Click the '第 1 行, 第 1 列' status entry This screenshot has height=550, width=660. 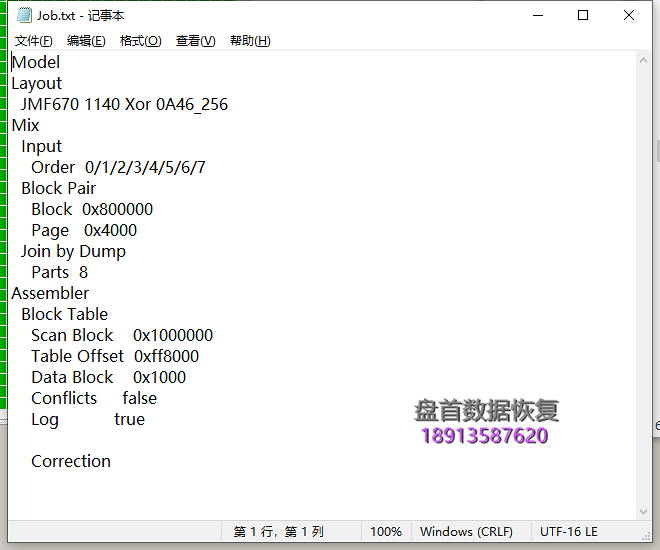pos(279,532)
